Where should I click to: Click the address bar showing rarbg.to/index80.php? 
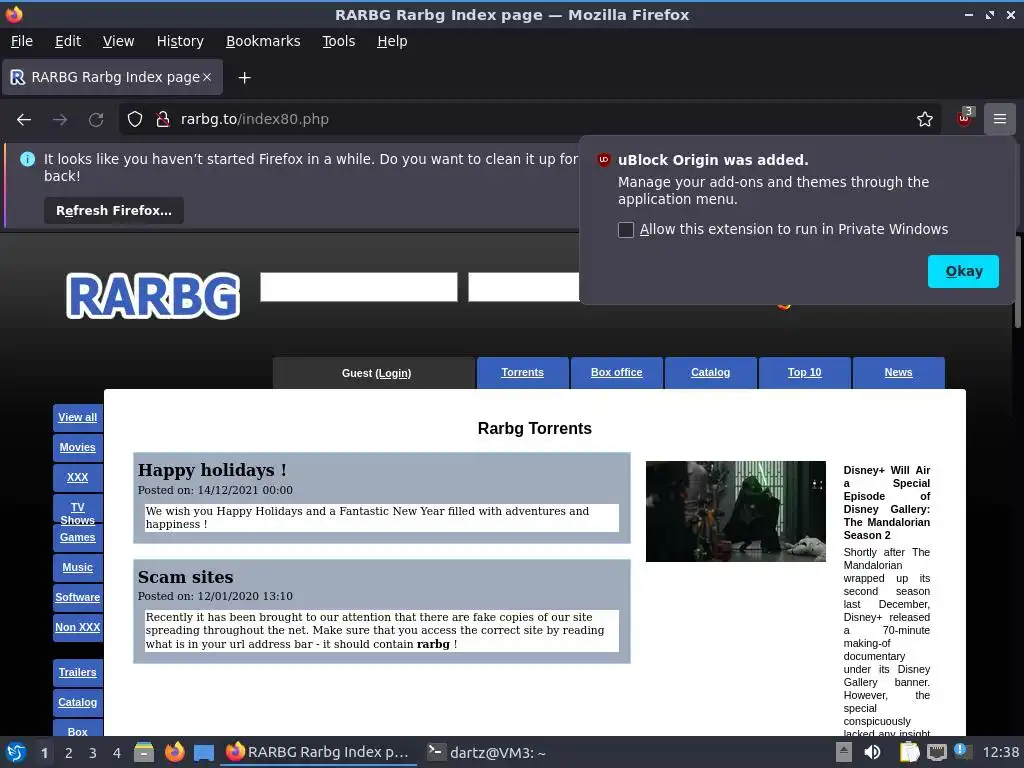[529, 120]
